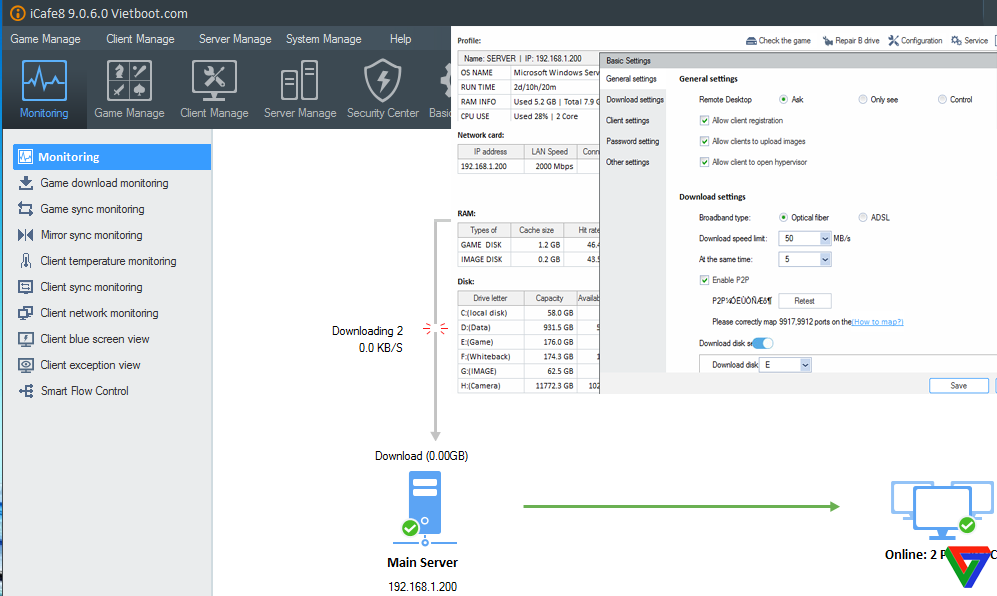Switch to Password setting tab

pos(632,141)
